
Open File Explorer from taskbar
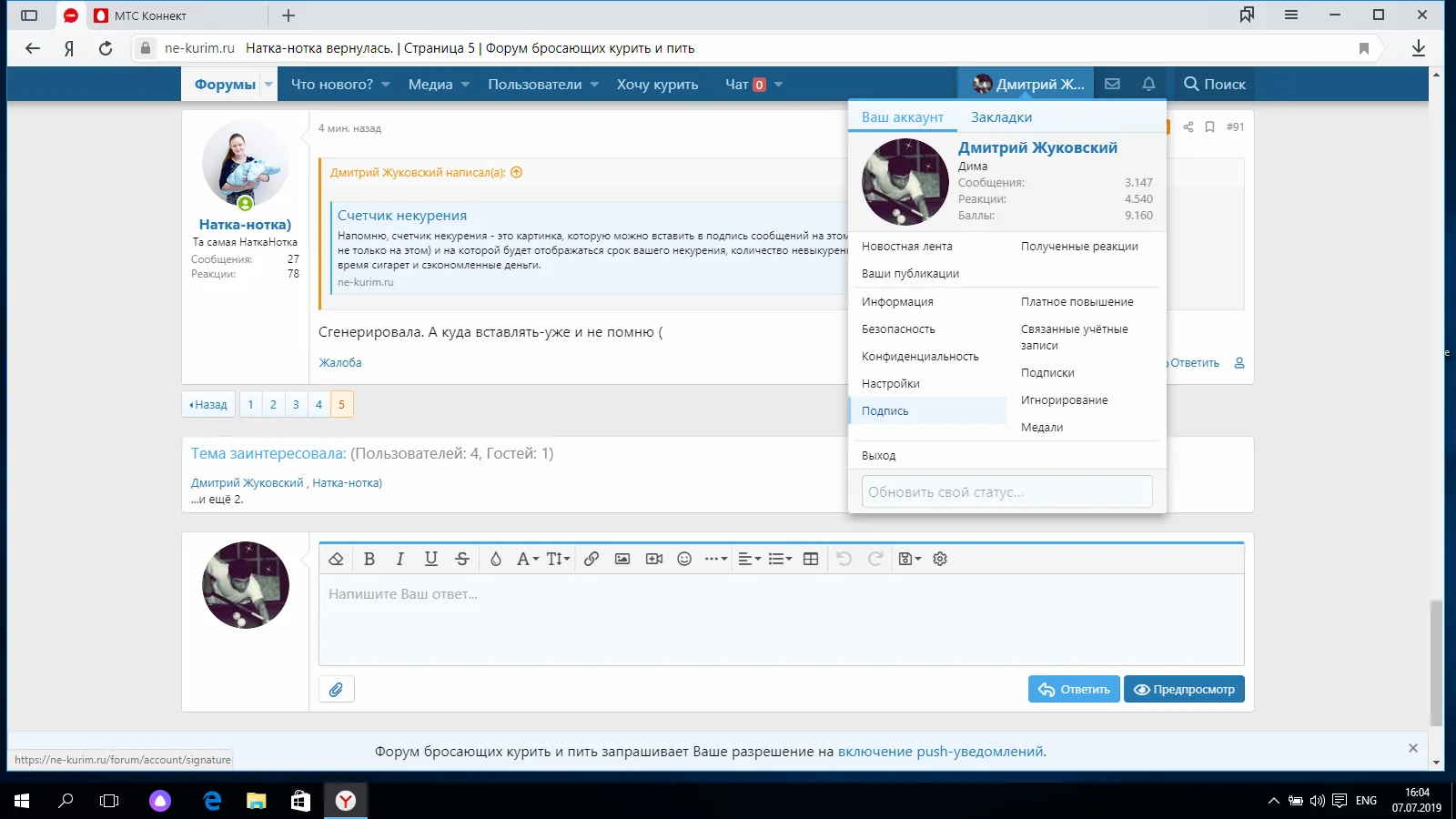coord(257,801)
